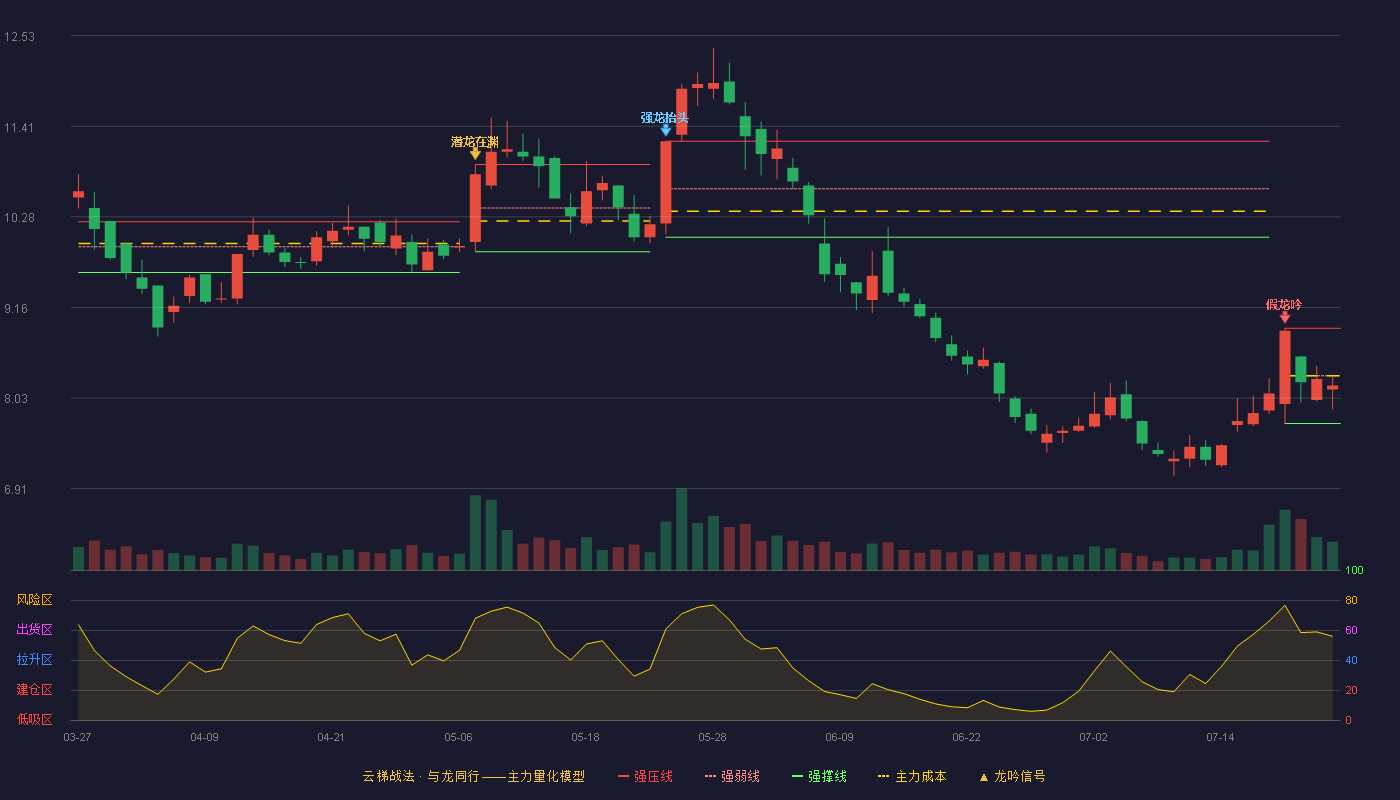1400x800 pixels.
Task: Toggle the 强撑线 series label in legend
Action: (x=827, y=777)
